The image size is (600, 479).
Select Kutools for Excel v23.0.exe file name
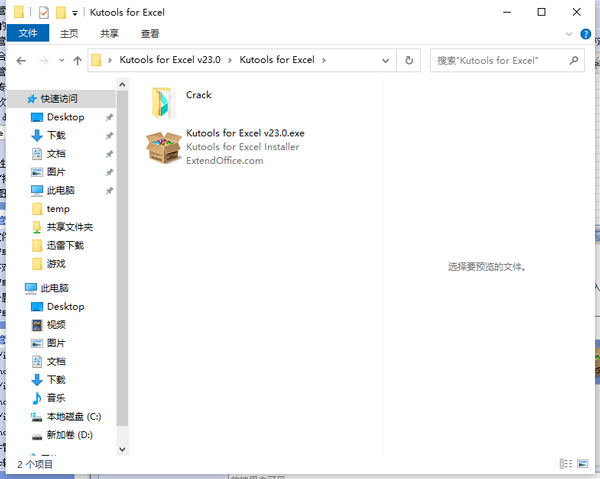coord(245,133)
